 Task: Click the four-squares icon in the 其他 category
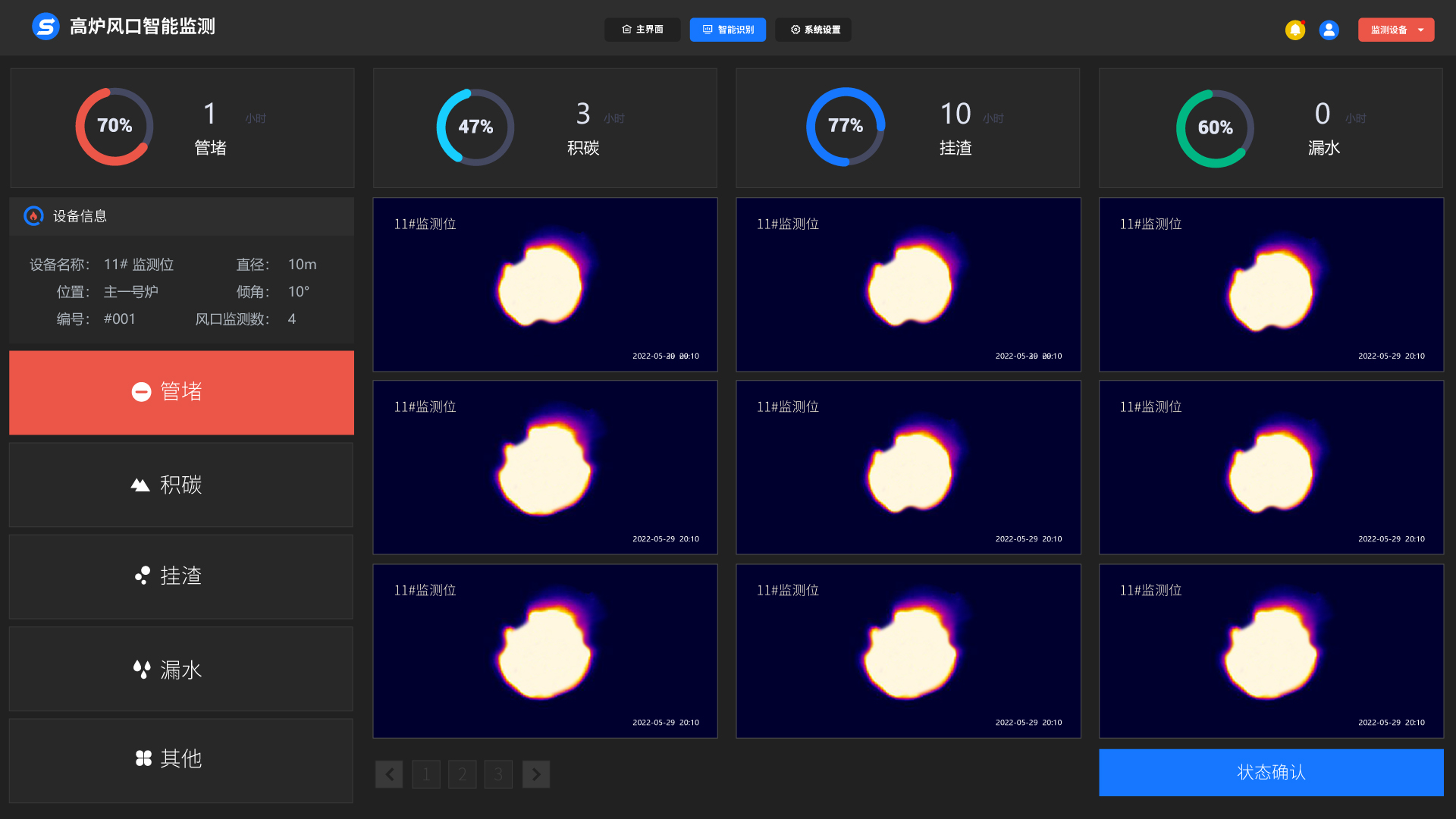(x=143, y=758)
